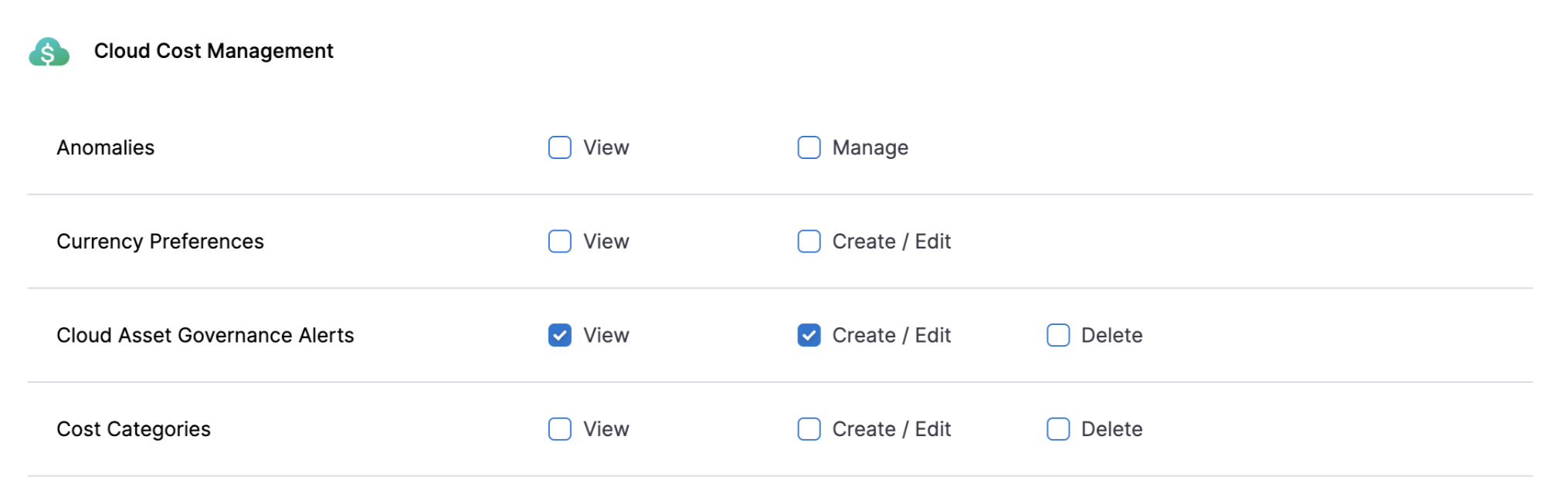
Task: Click the Cloud Cost Management cloud icon
Action: pyautogui.click(x=49, y=52)
